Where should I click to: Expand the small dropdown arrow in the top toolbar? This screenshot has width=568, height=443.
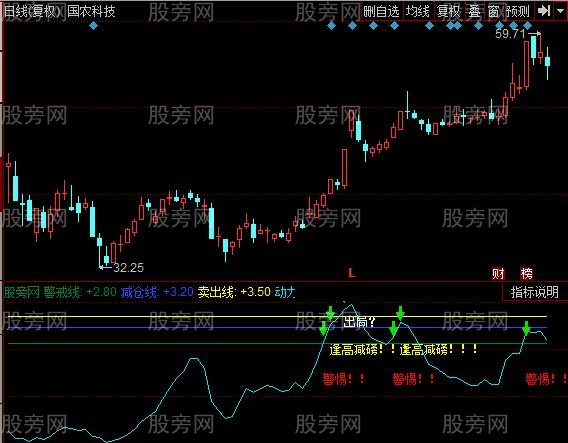pyautogui.click(x=560, y=11)
